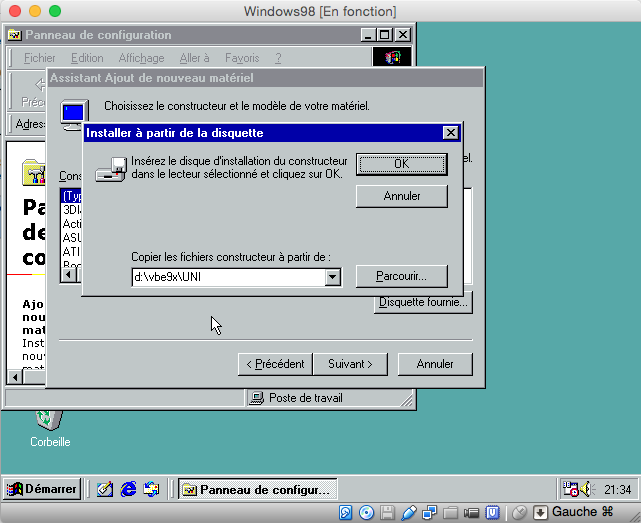The width and height of the screenshot is (641, 523).
Task: Click Control Panel folder icon in left pane
Action: (34, 172)
